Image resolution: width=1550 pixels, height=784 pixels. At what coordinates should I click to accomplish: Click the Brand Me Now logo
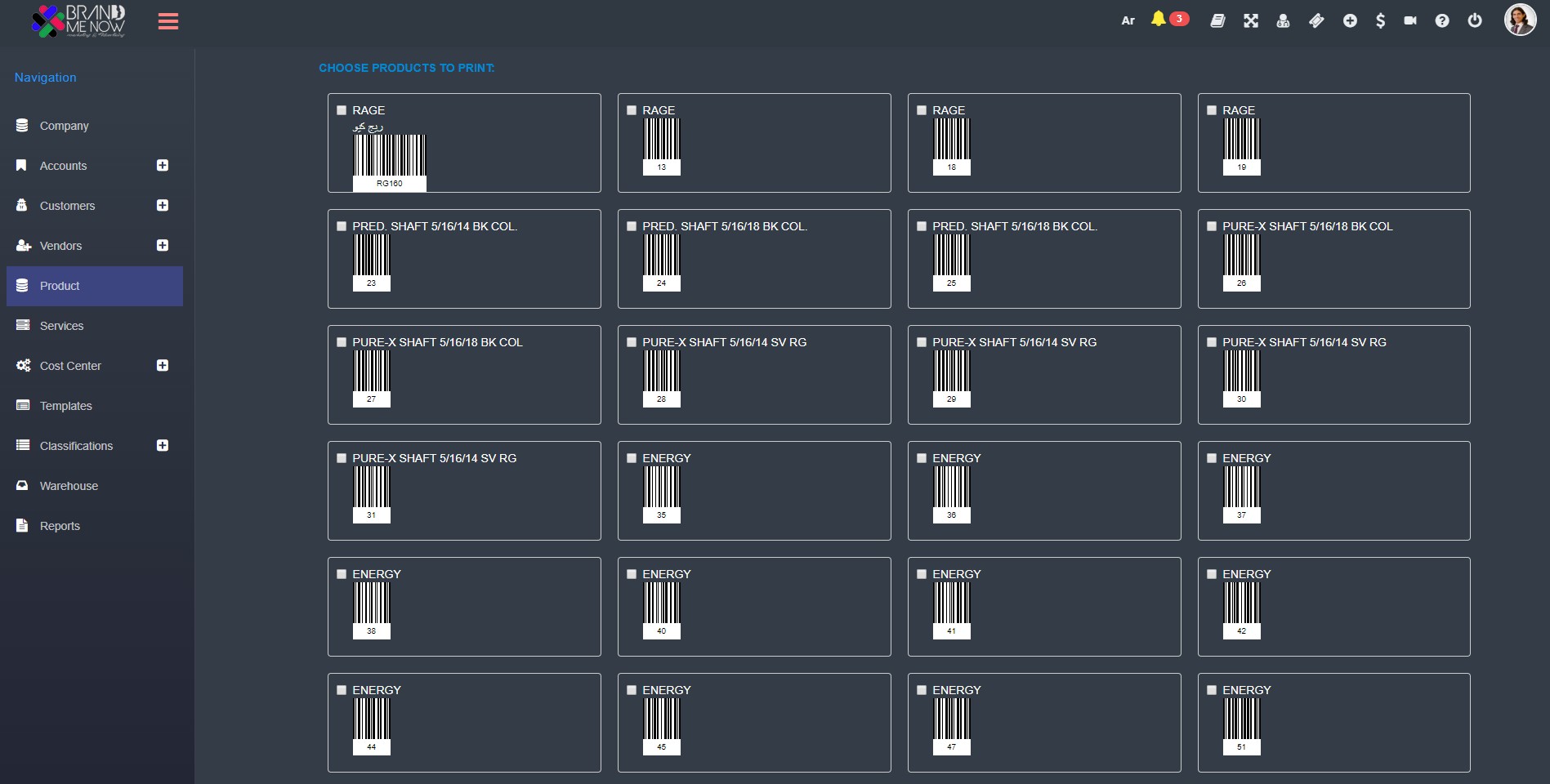point(78,21)
